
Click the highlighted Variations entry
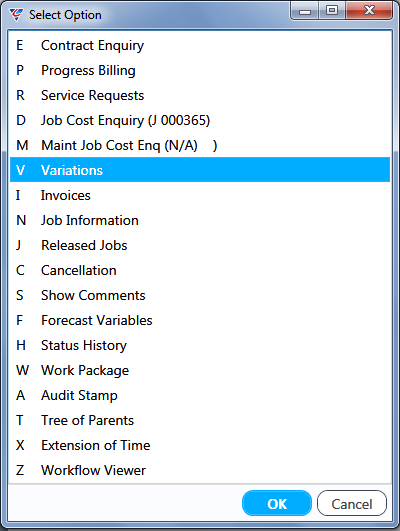pos(200,170)
